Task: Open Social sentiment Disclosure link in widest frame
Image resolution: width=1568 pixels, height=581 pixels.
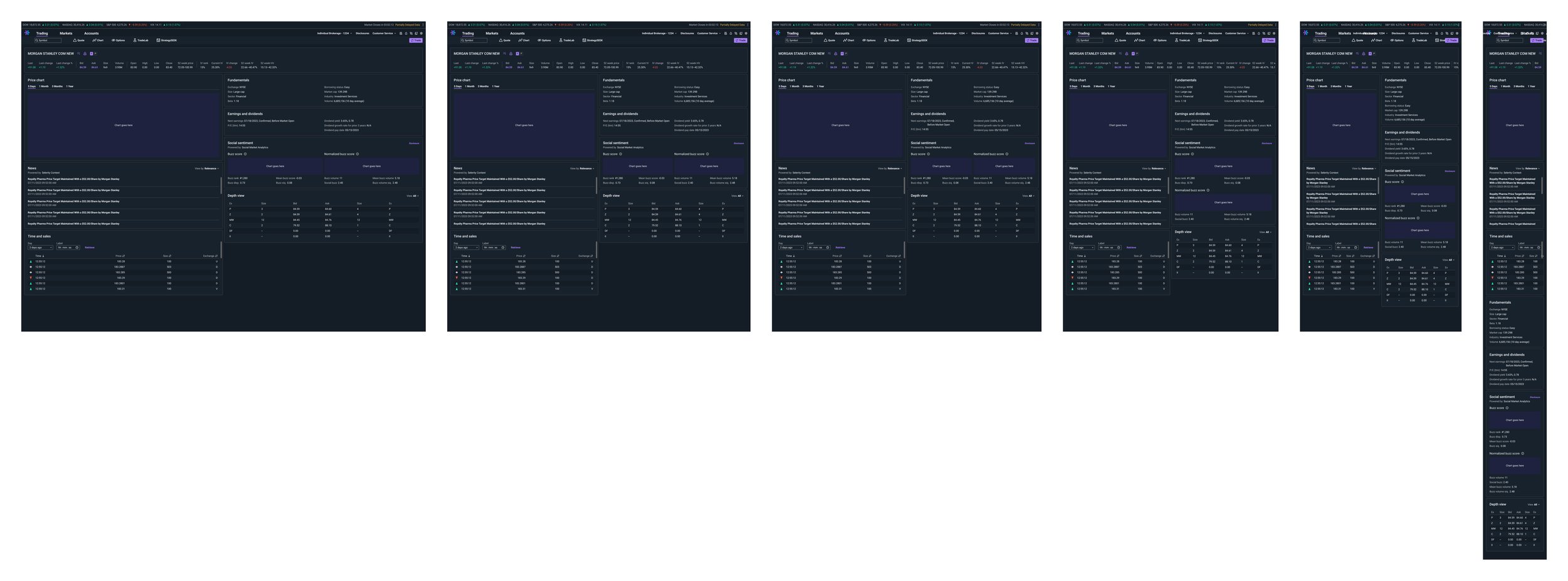Action: tap(414, 144)
